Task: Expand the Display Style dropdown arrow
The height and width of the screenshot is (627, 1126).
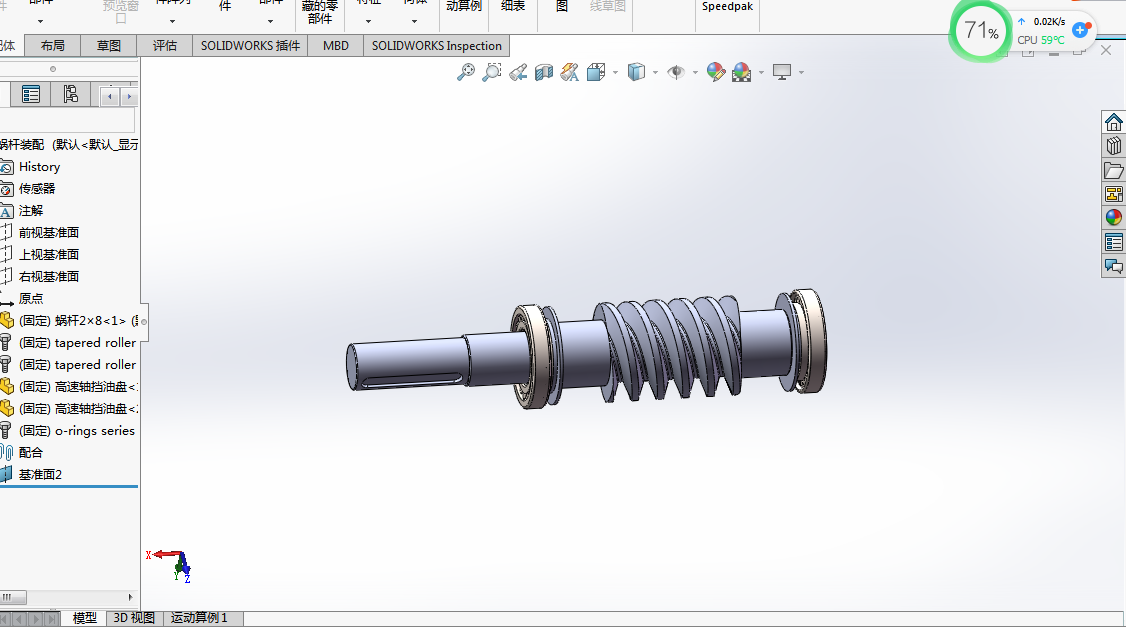Action: click(x=655, y=72)
